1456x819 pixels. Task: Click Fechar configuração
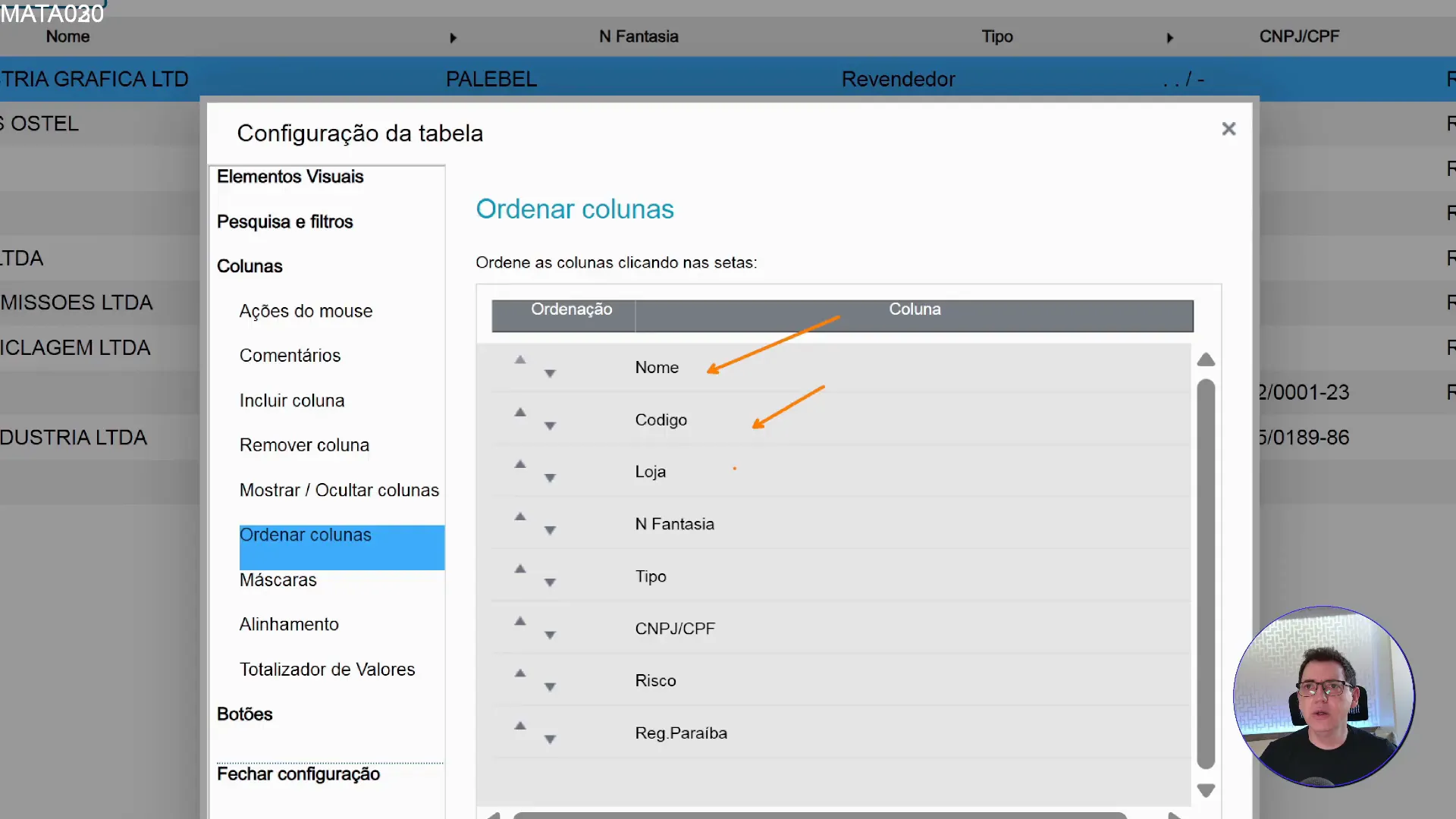point(298,773)
